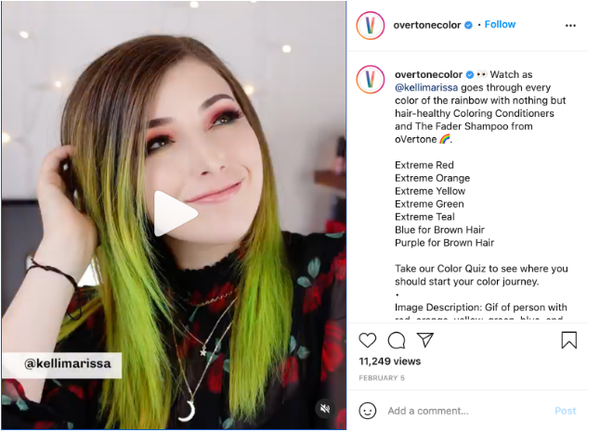
Task: Follow the overtonecolor account
Action: point(500,24)
